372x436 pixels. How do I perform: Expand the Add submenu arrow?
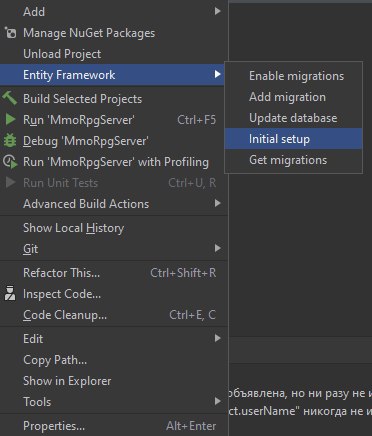[x=217, y=11]
